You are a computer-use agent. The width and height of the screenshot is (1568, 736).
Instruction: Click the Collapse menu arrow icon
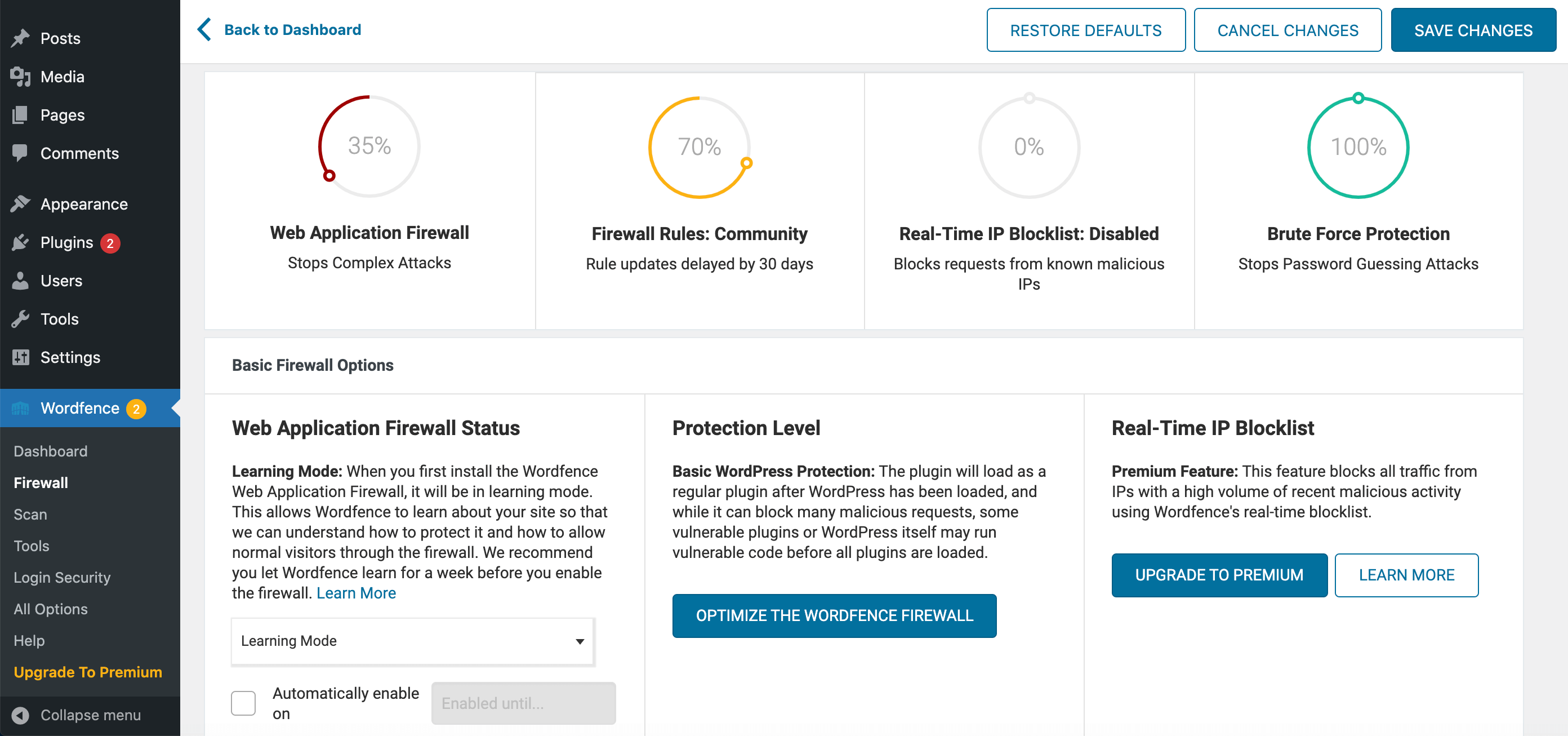(x=20, y=715)
